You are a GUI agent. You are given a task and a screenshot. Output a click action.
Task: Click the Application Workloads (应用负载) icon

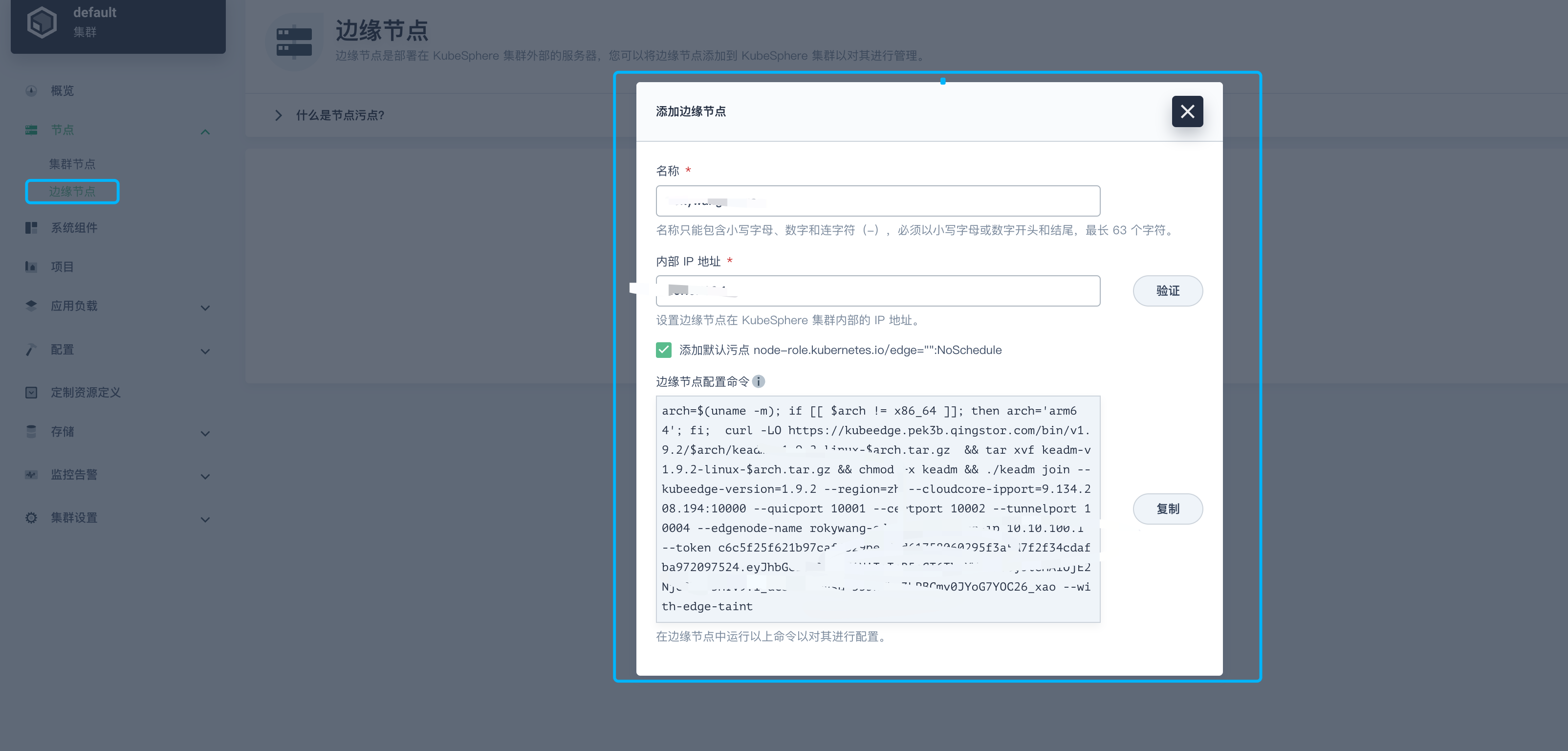pyautogui.click(x=31, y=306)
